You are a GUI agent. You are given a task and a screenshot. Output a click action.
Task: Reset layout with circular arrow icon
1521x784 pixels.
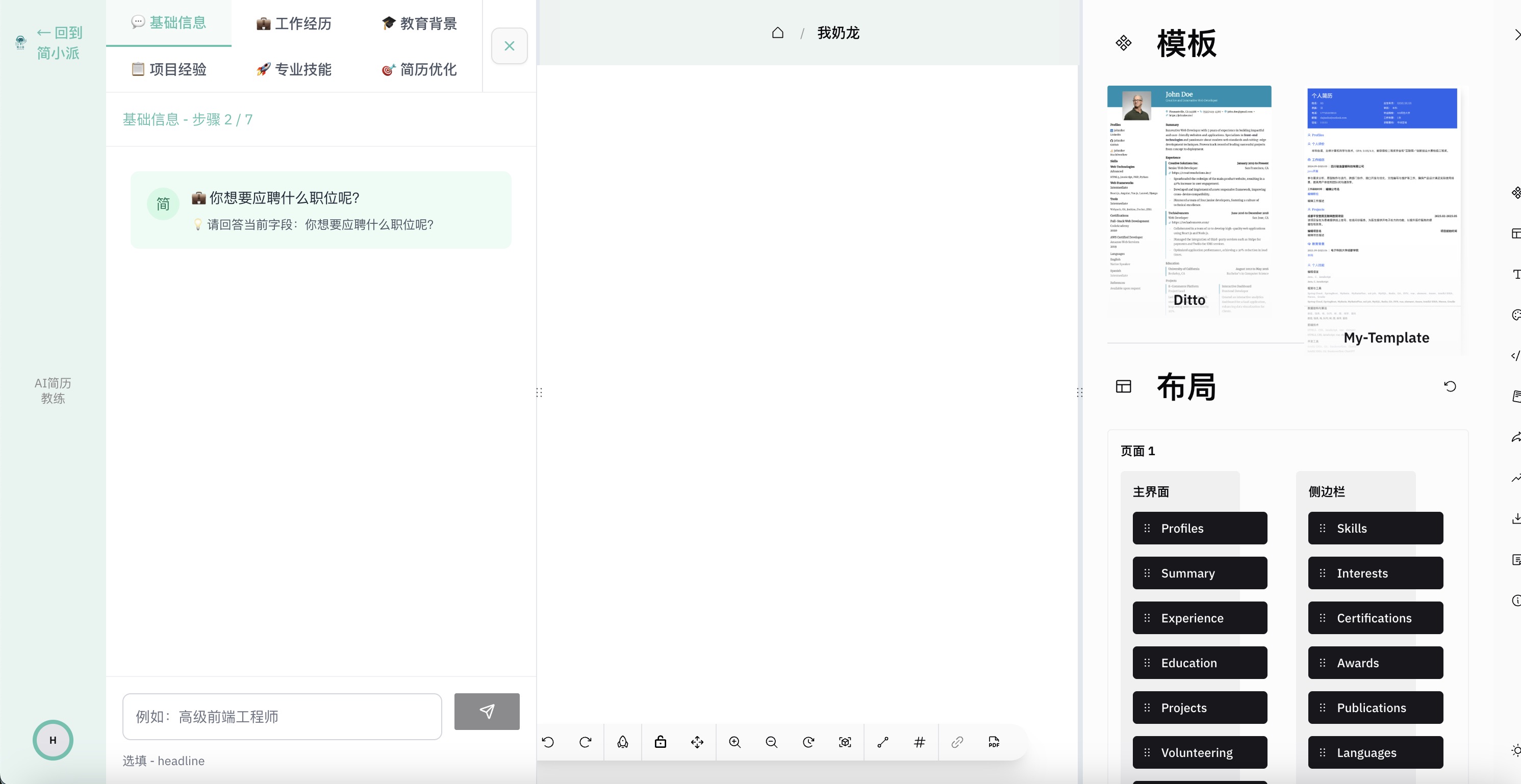tap(1450, 386)
